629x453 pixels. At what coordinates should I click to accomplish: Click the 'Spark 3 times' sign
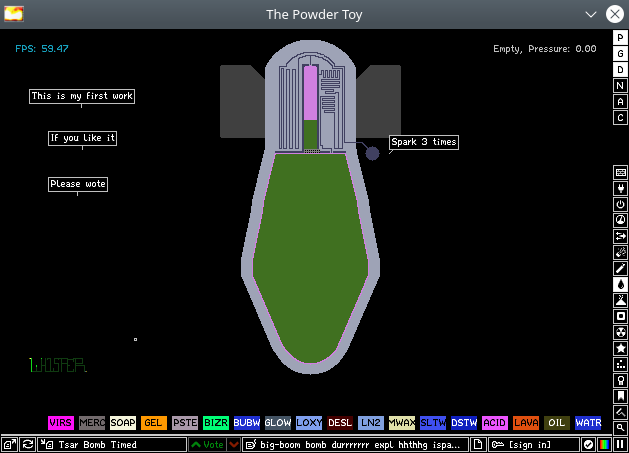[x=424, y=142]
